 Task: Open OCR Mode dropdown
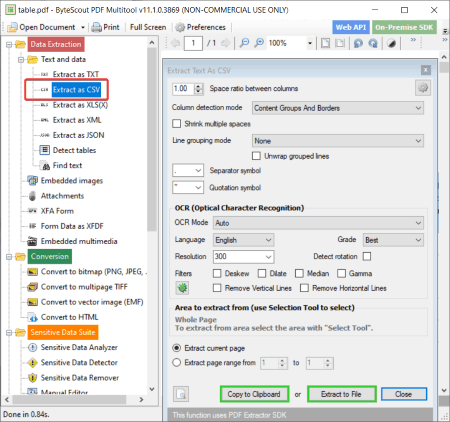coord(318,223)
